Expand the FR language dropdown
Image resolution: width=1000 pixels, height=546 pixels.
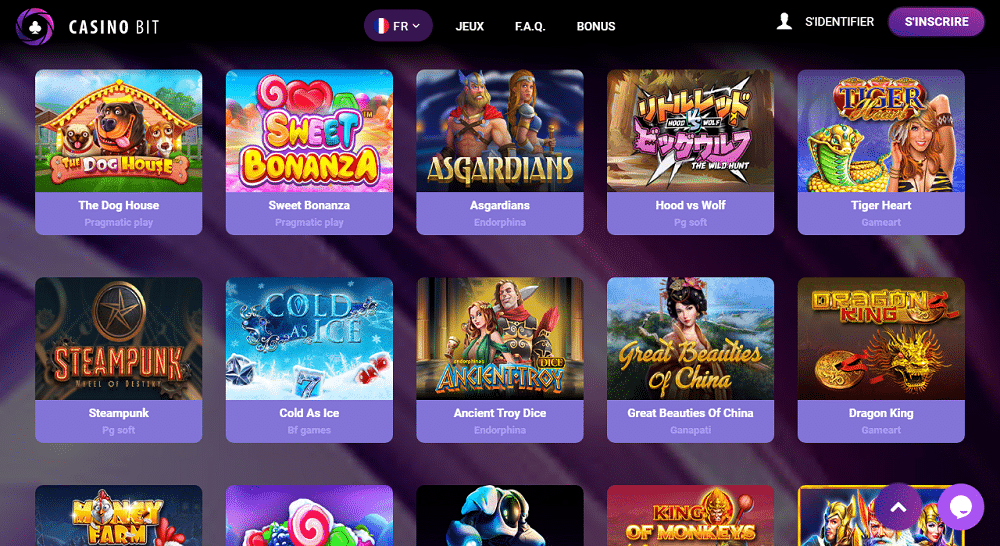point(399,26)
